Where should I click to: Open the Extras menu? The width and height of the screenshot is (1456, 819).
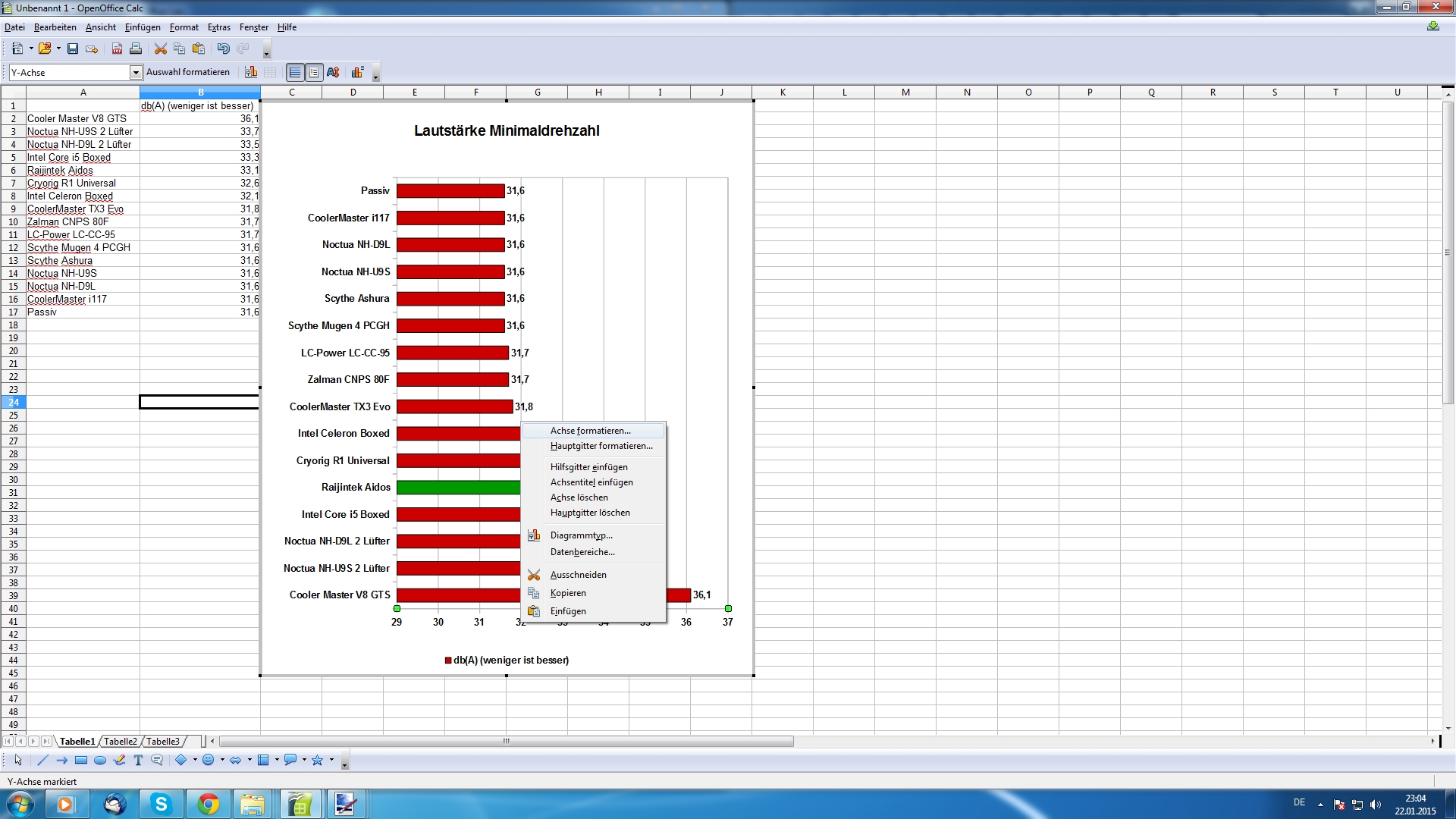[219, 27]
